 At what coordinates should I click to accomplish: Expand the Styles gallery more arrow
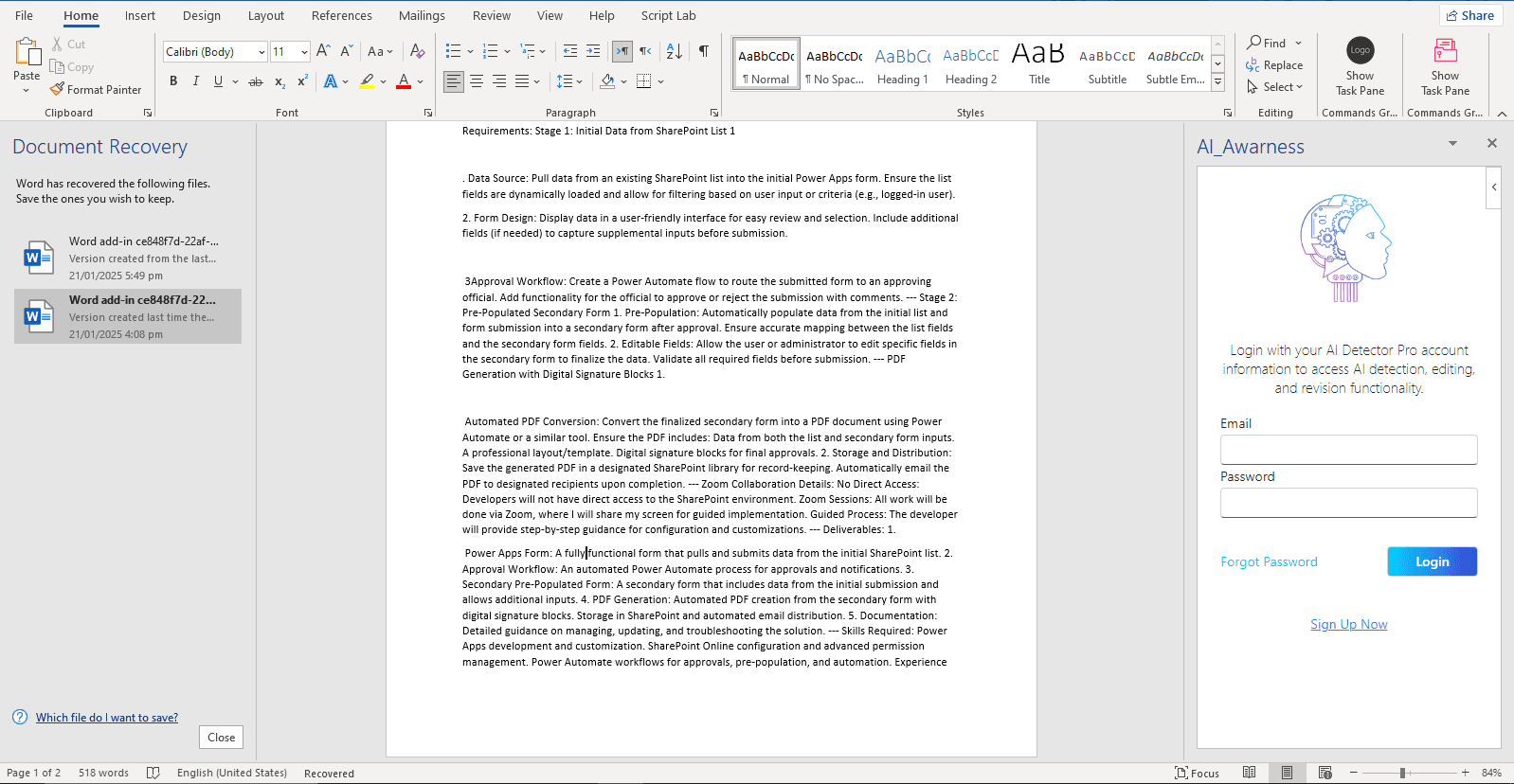(1218, 83)
